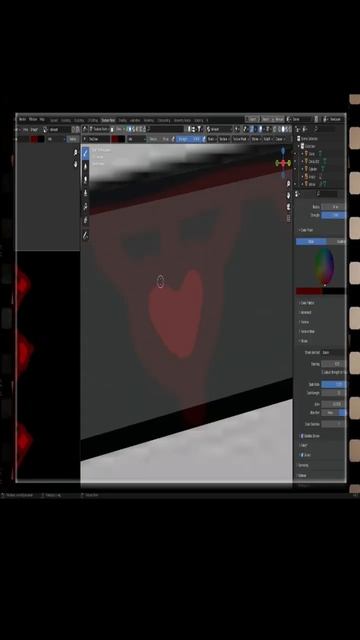Toggle camera view in the 3D viewport
The height and width of the screenshot is (640, 360).
coord(289,207)
